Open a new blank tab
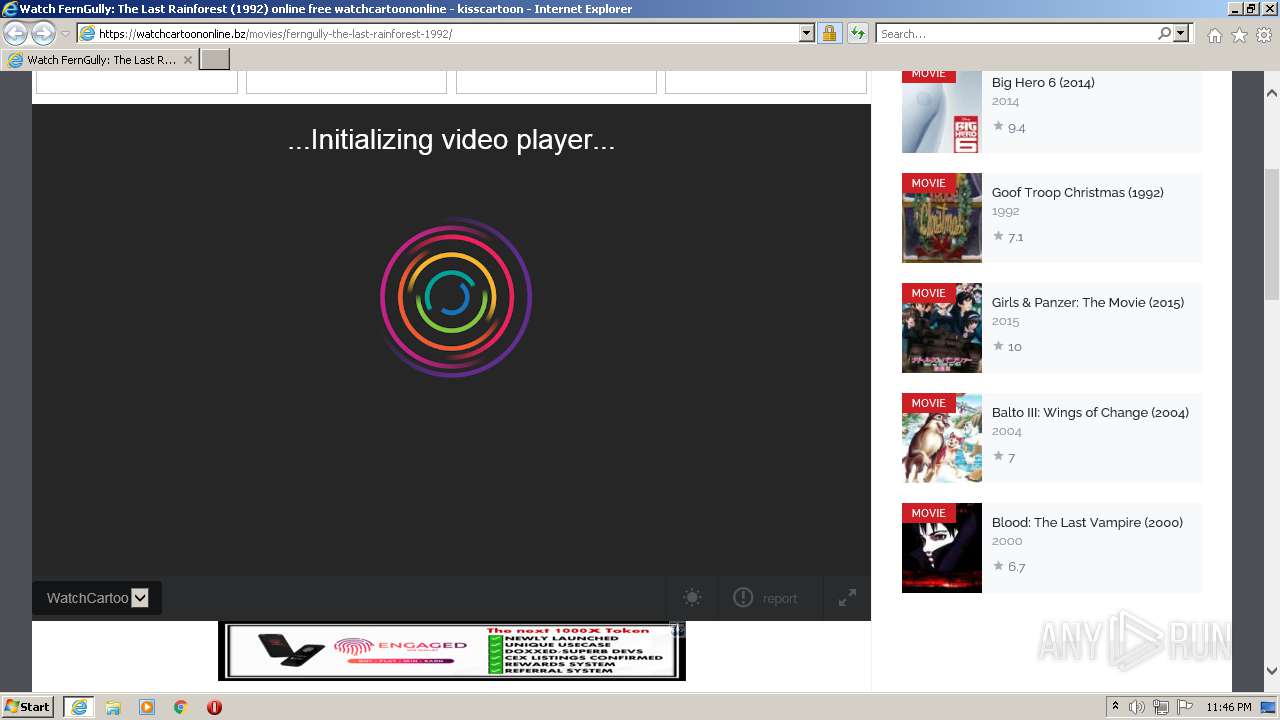 point(215,60)
